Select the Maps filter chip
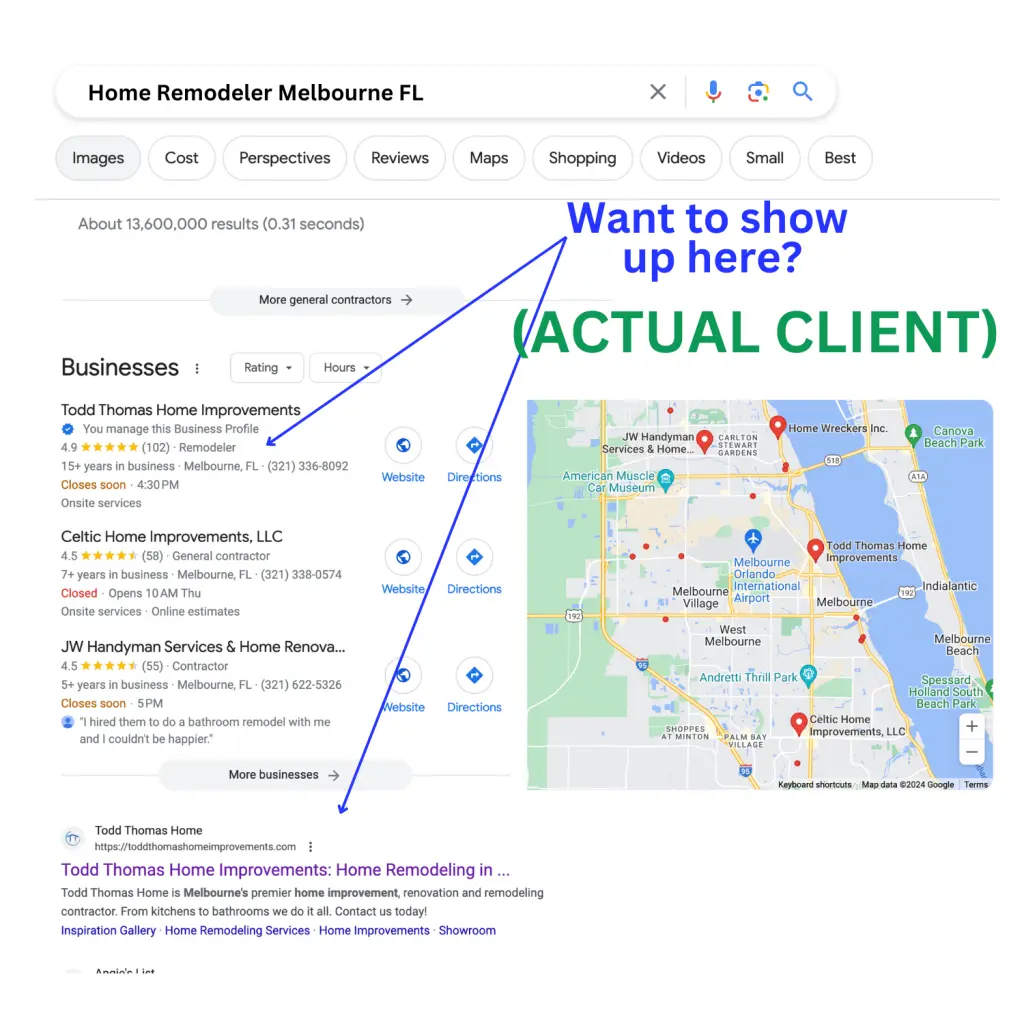The height and width of the screenshot is (1024, 1024). 488,158
